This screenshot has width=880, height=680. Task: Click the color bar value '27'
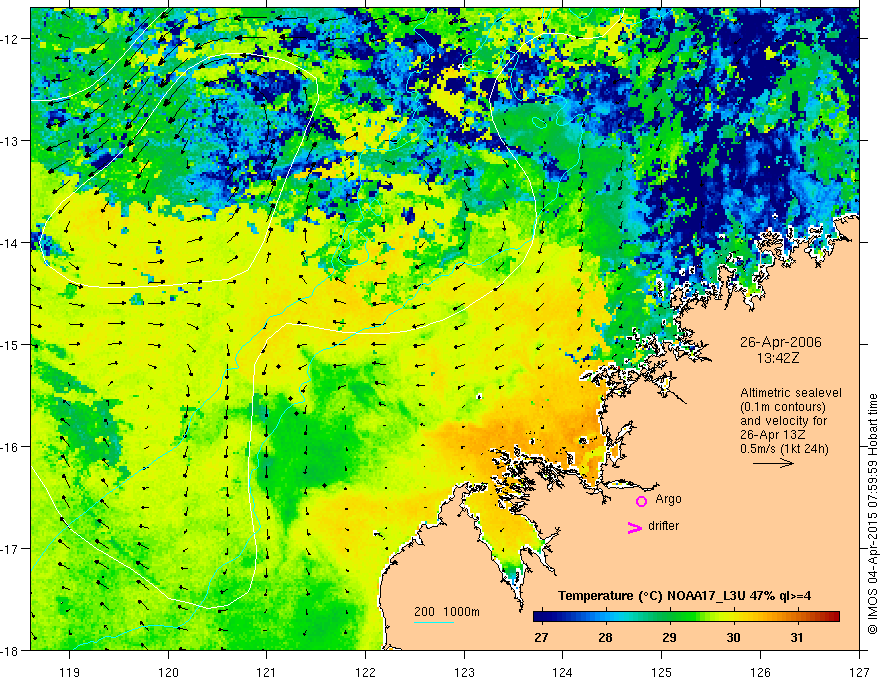pos(541,637)
